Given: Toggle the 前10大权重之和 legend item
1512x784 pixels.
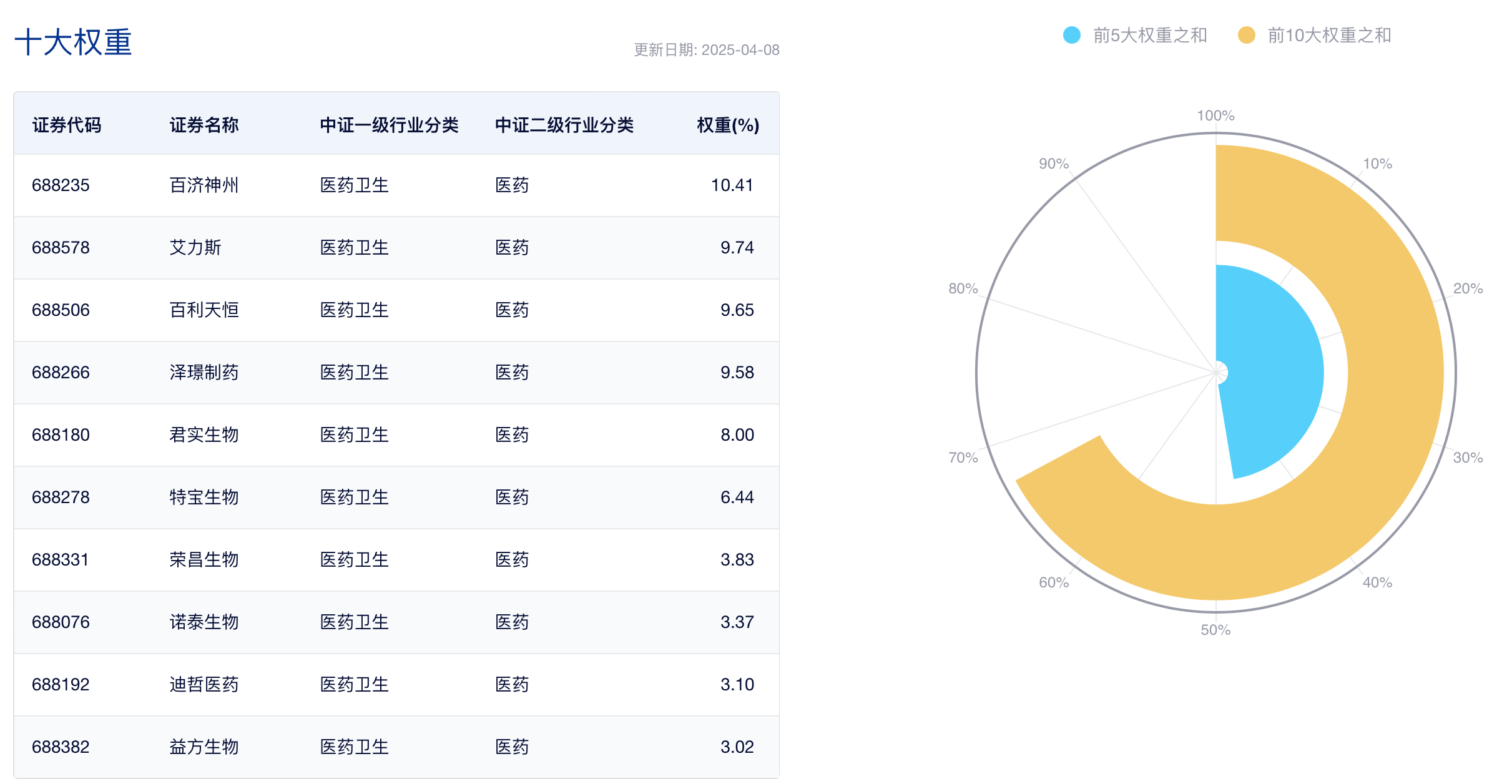Looking at the screenshot, I should pyautogui.click(x=1328, y=36).
